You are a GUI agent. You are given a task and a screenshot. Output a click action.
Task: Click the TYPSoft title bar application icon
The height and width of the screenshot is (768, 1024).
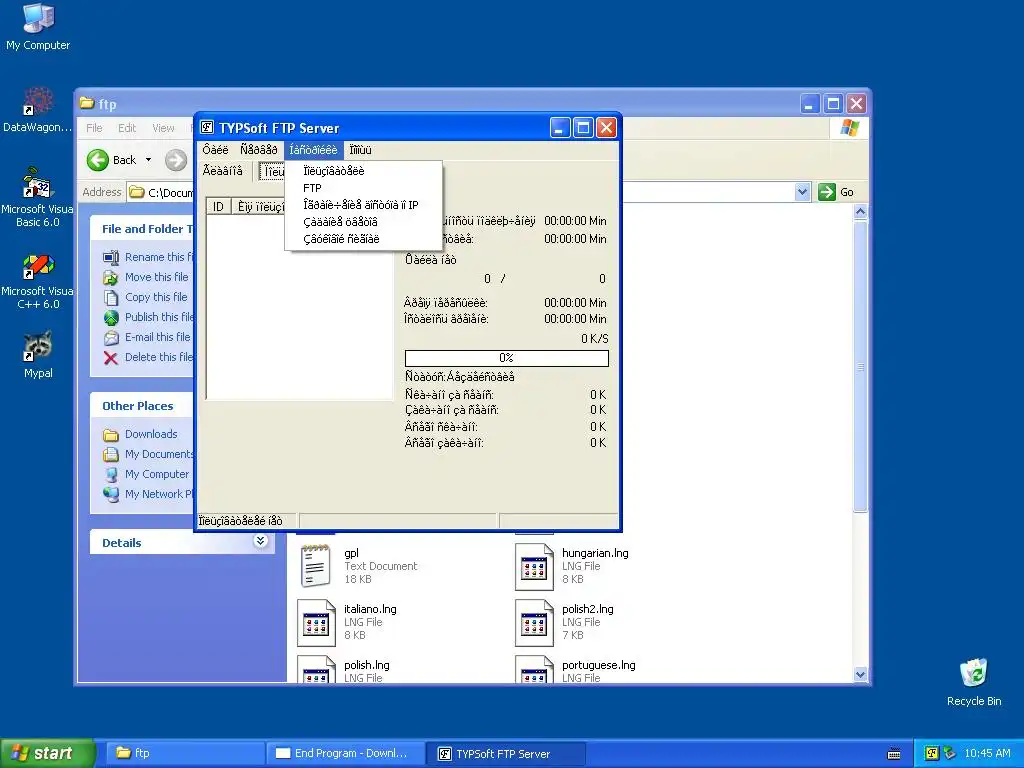[207, 127]
